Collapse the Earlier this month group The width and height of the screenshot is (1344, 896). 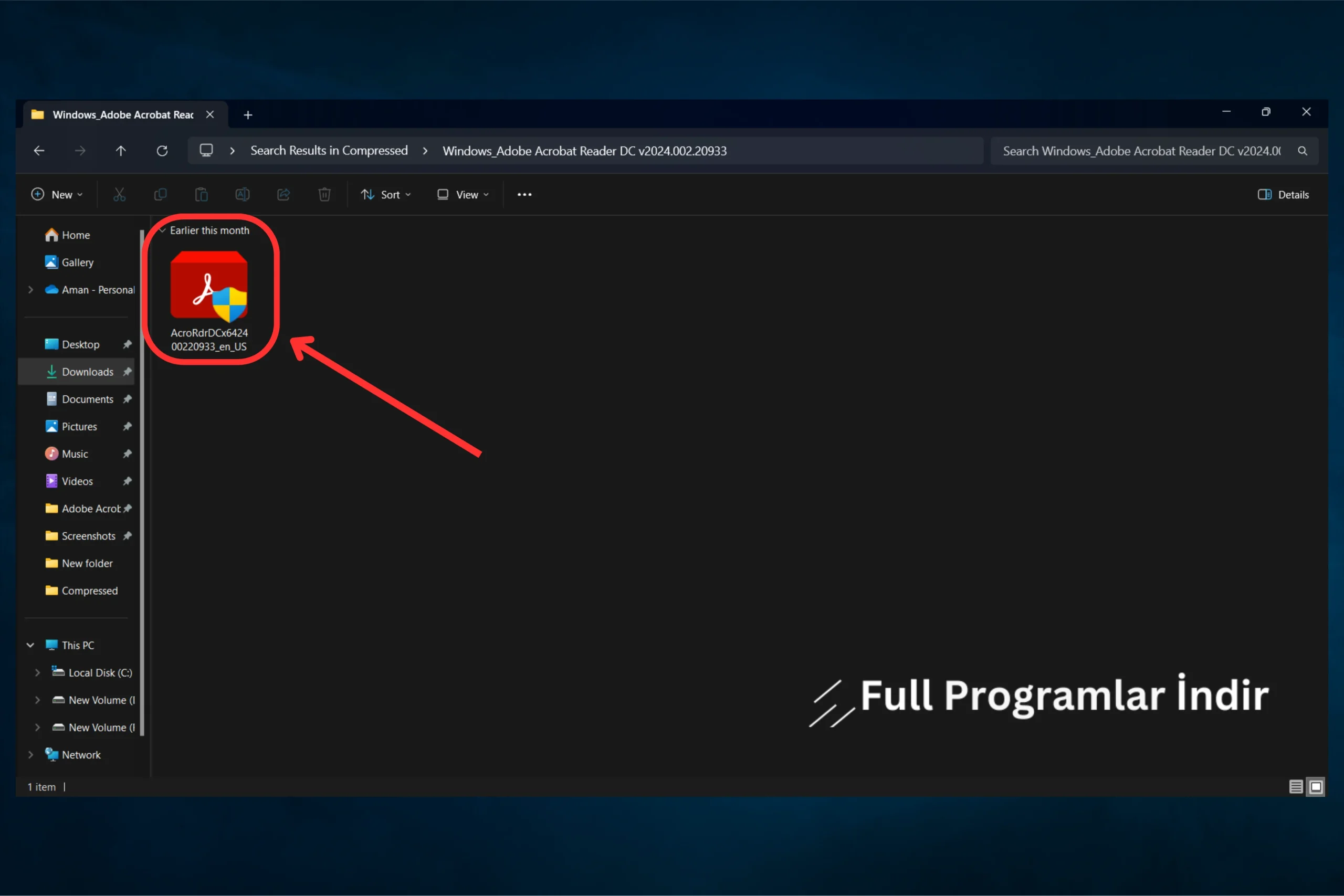pos(163,230)
